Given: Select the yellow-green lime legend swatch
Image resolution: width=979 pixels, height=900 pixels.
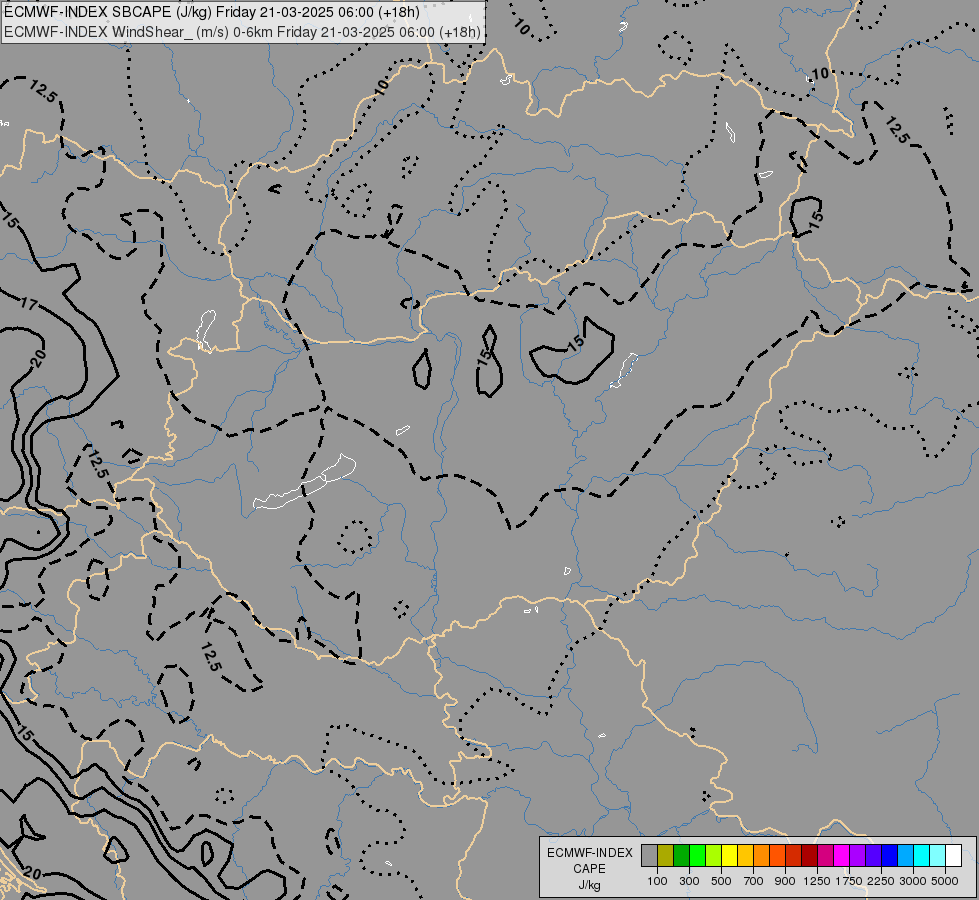Looking at the screenshot, I should [714, 855].
